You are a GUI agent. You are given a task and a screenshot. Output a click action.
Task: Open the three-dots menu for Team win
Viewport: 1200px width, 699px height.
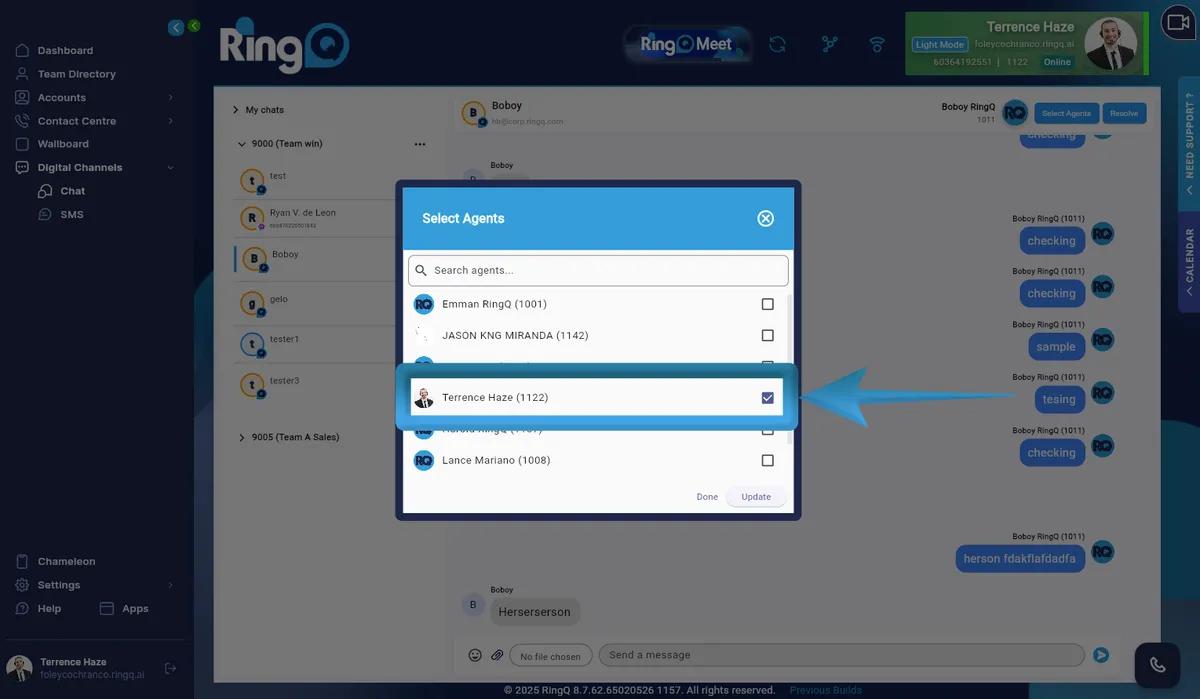click(420, 144)
